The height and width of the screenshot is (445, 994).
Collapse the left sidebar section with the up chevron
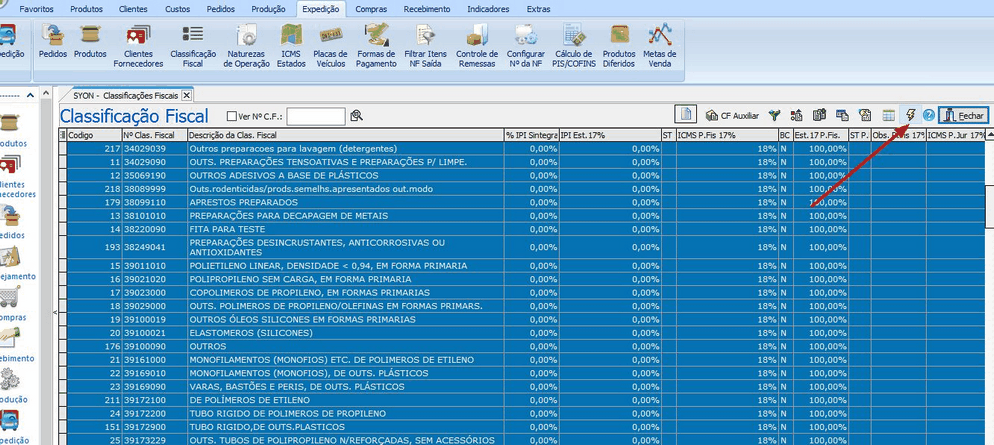[x=32, y=95]
